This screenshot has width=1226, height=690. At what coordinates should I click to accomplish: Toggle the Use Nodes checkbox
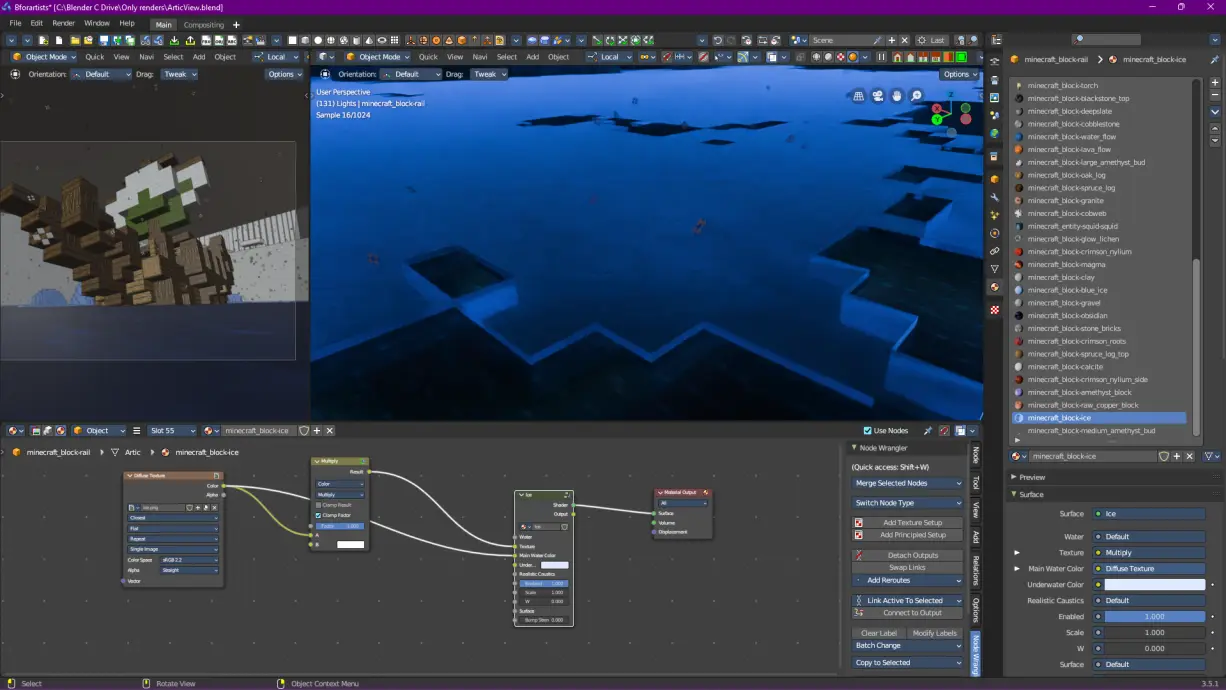tap(870, 431)
